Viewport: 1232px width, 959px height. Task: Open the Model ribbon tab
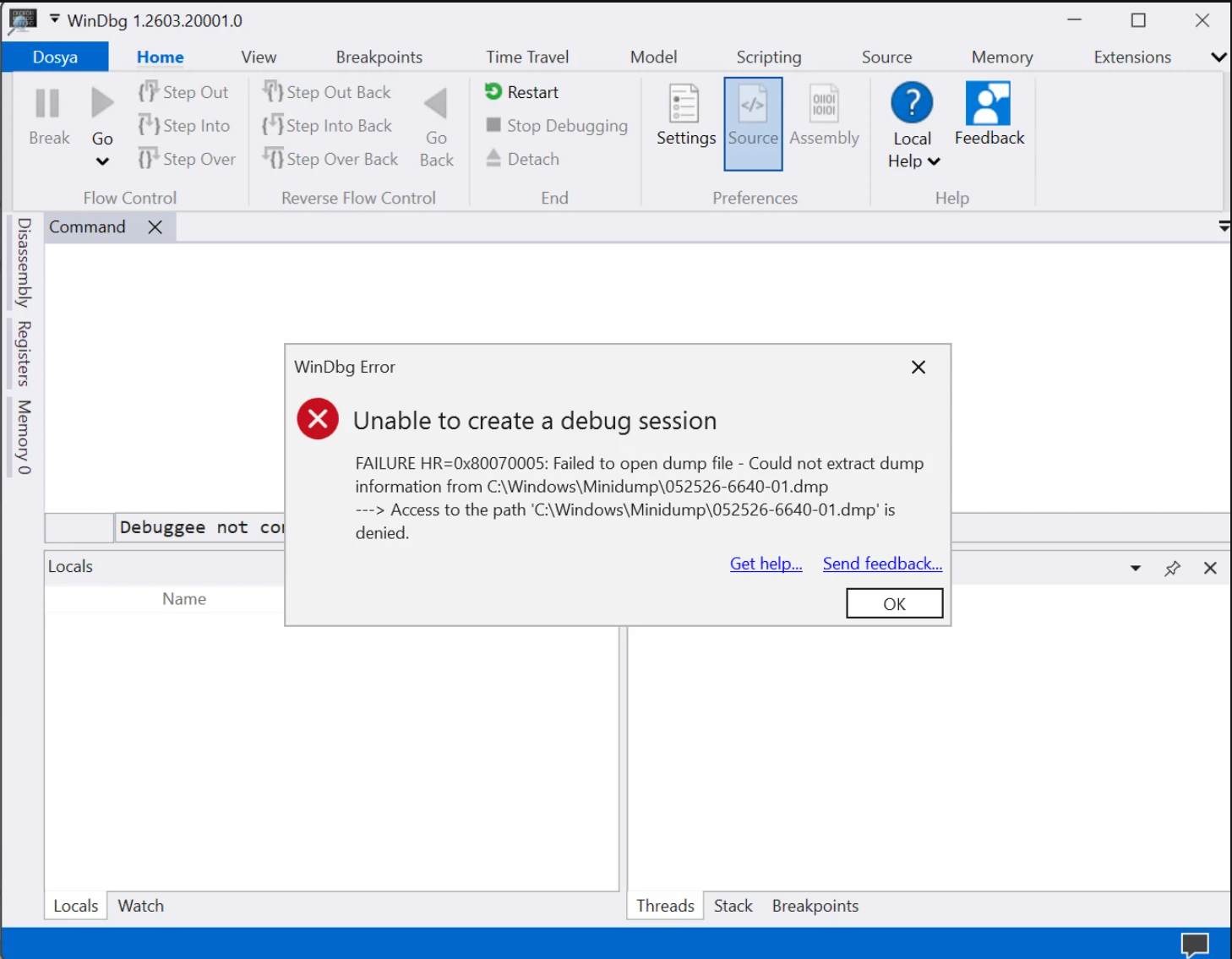tap(653, 57)
